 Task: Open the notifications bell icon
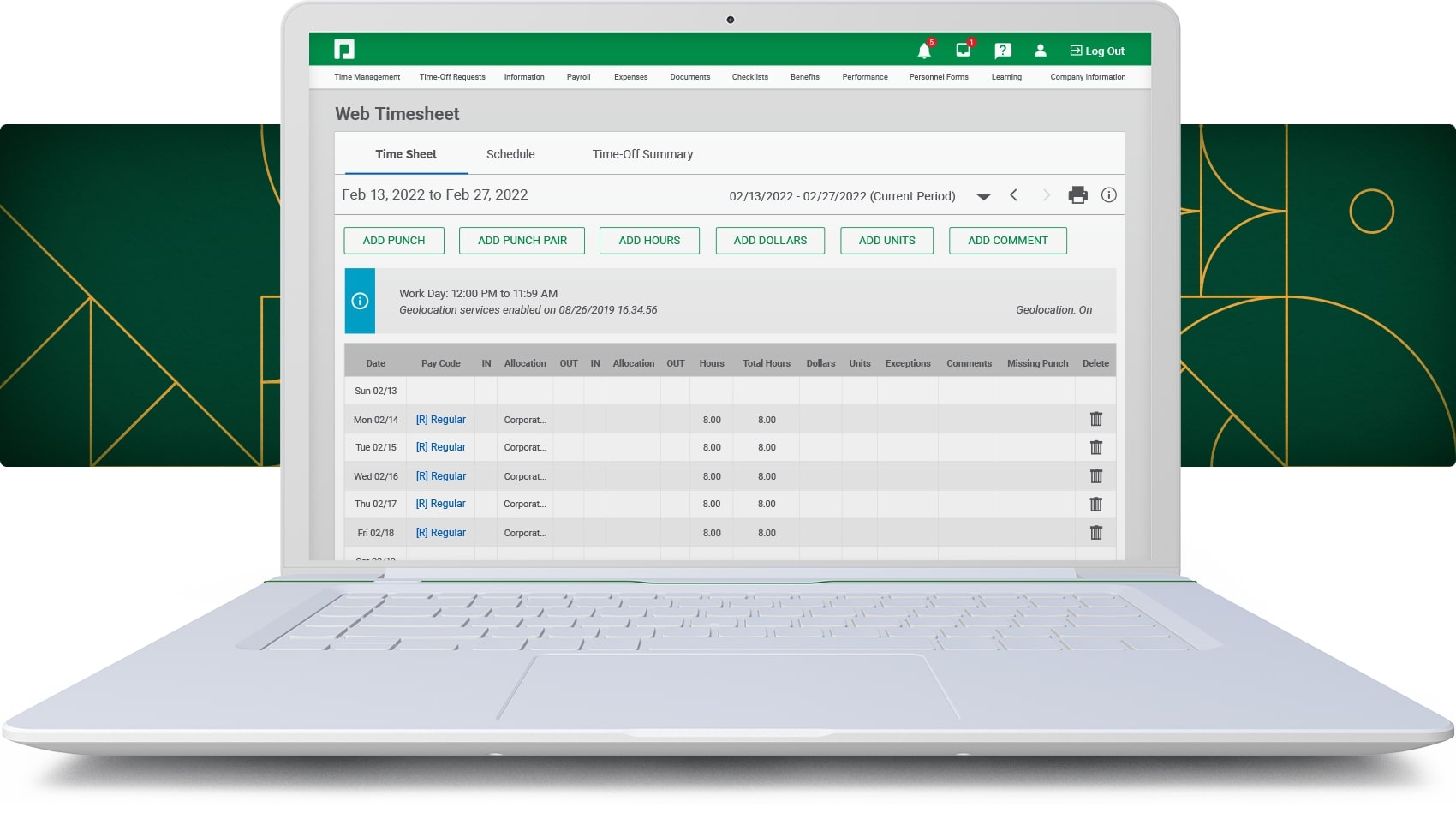924,51
